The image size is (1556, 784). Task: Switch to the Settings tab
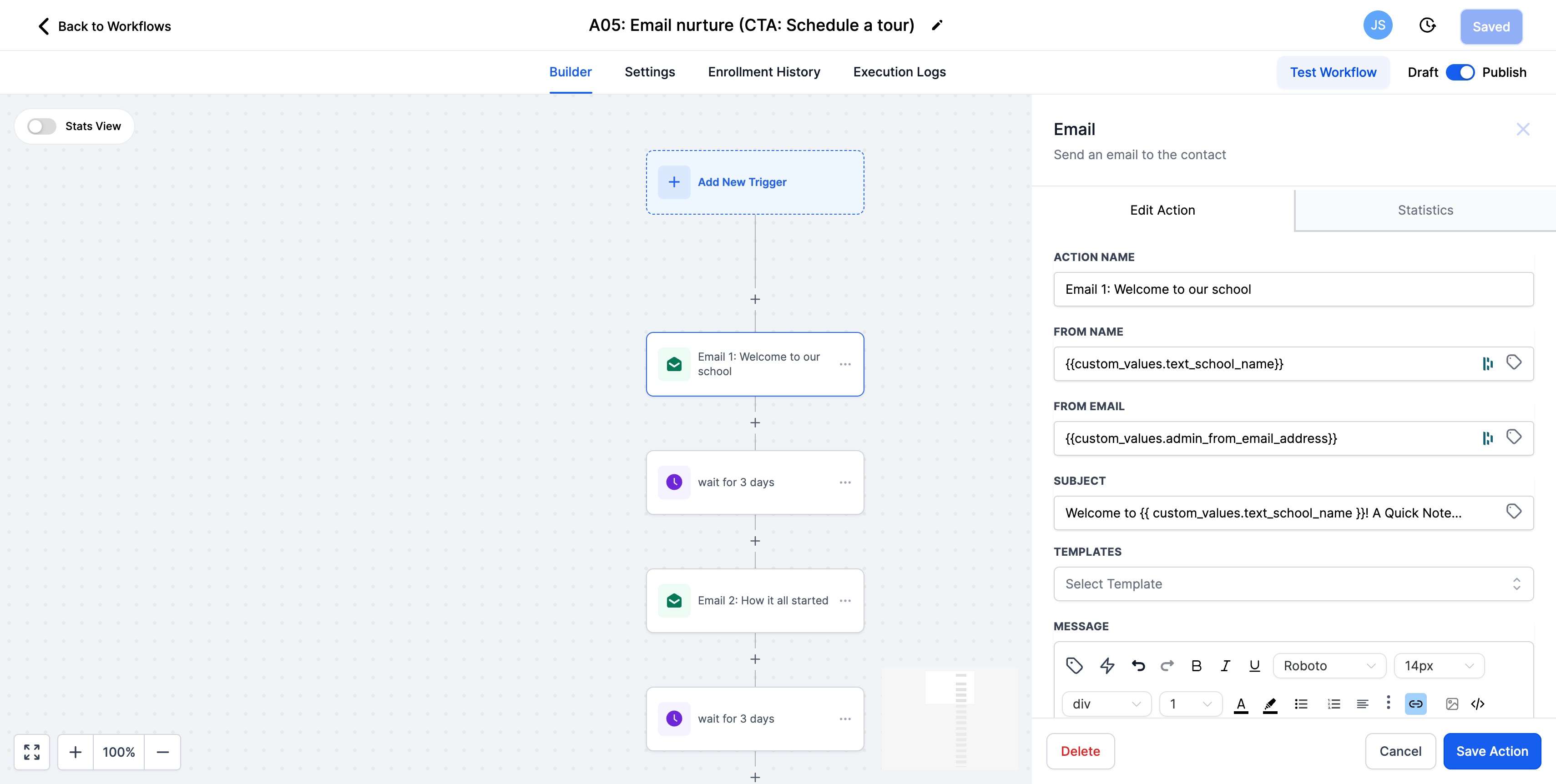(x=649, y=72)
